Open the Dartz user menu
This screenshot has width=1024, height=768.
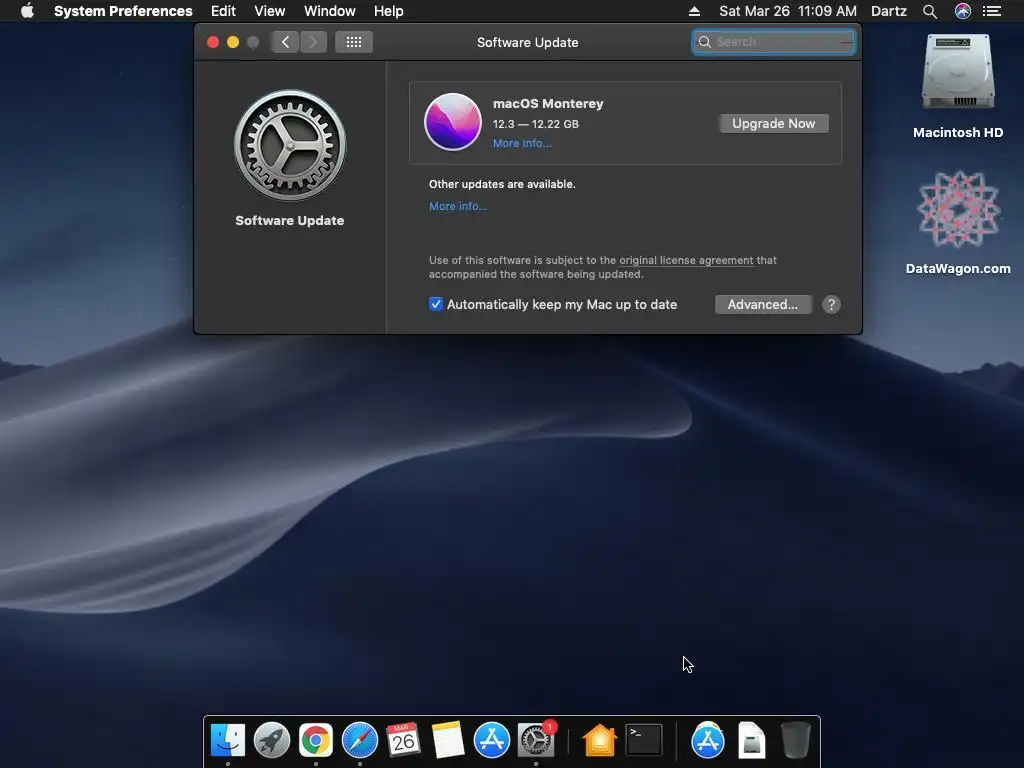[889, 11]
